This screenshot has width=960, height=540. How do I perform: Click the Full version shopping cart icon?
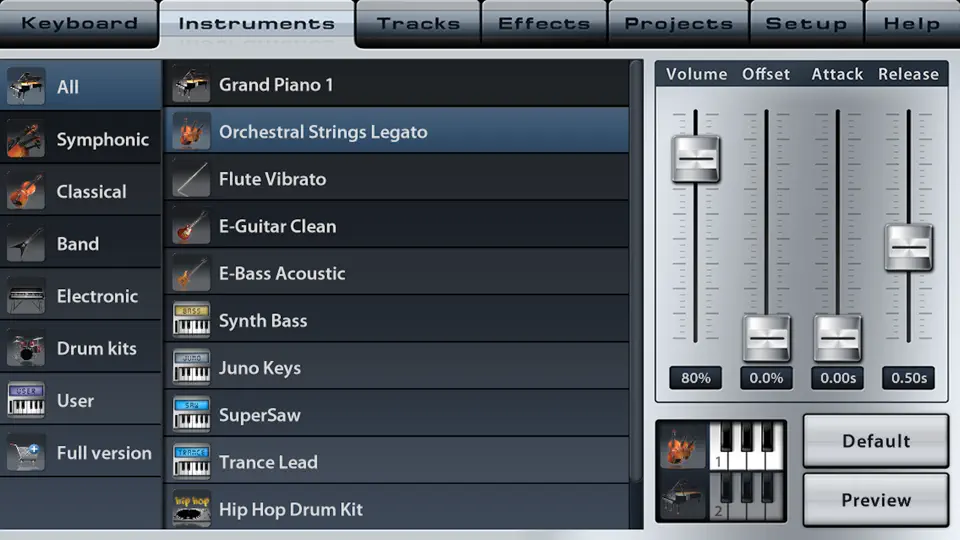(26, 452)
